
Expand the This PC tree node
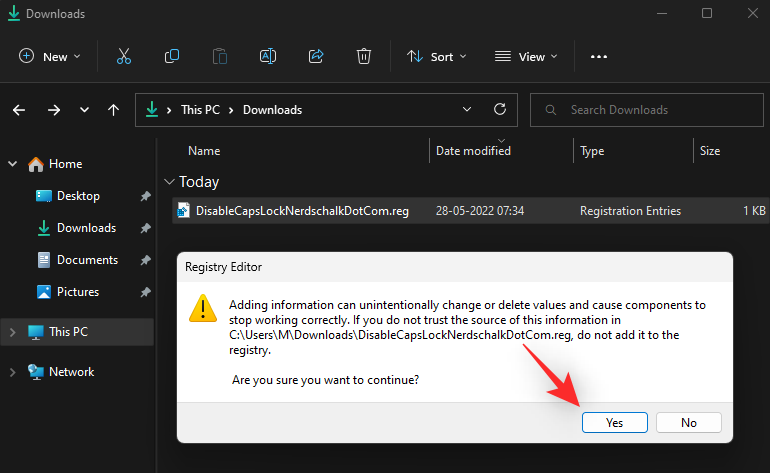click(13, 332)
